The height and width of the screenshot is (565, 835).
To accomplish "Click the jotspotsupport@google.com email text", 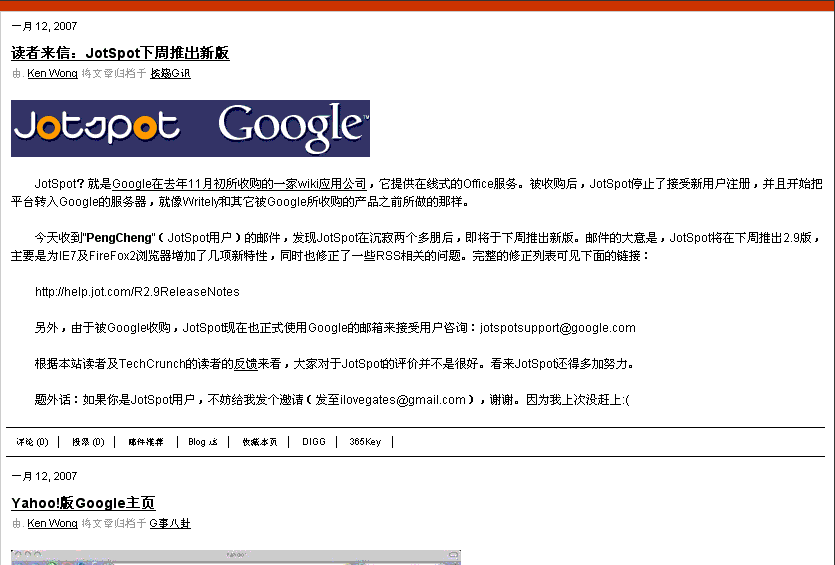I will pos(558,327).
